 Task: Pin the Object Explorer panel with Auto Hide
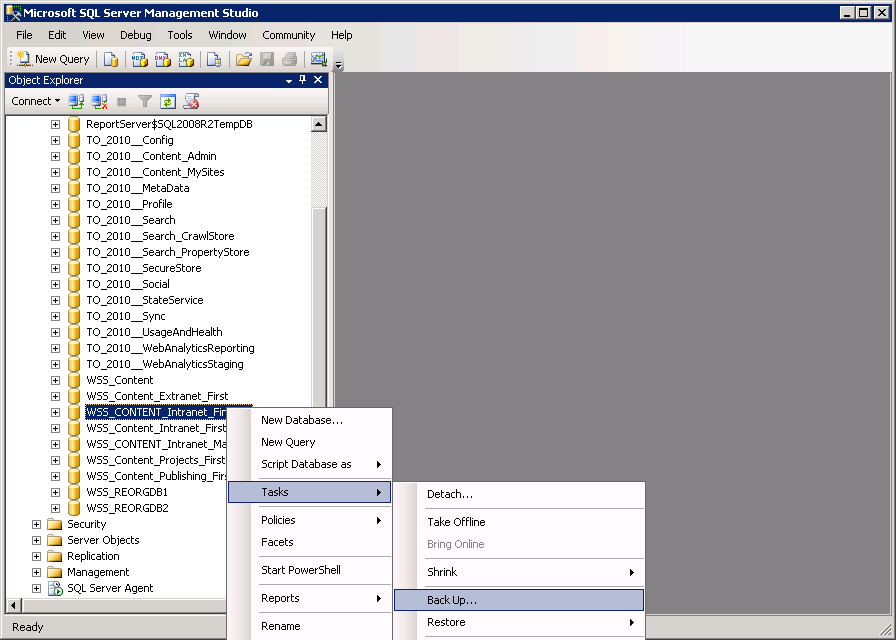pos(303,80)
